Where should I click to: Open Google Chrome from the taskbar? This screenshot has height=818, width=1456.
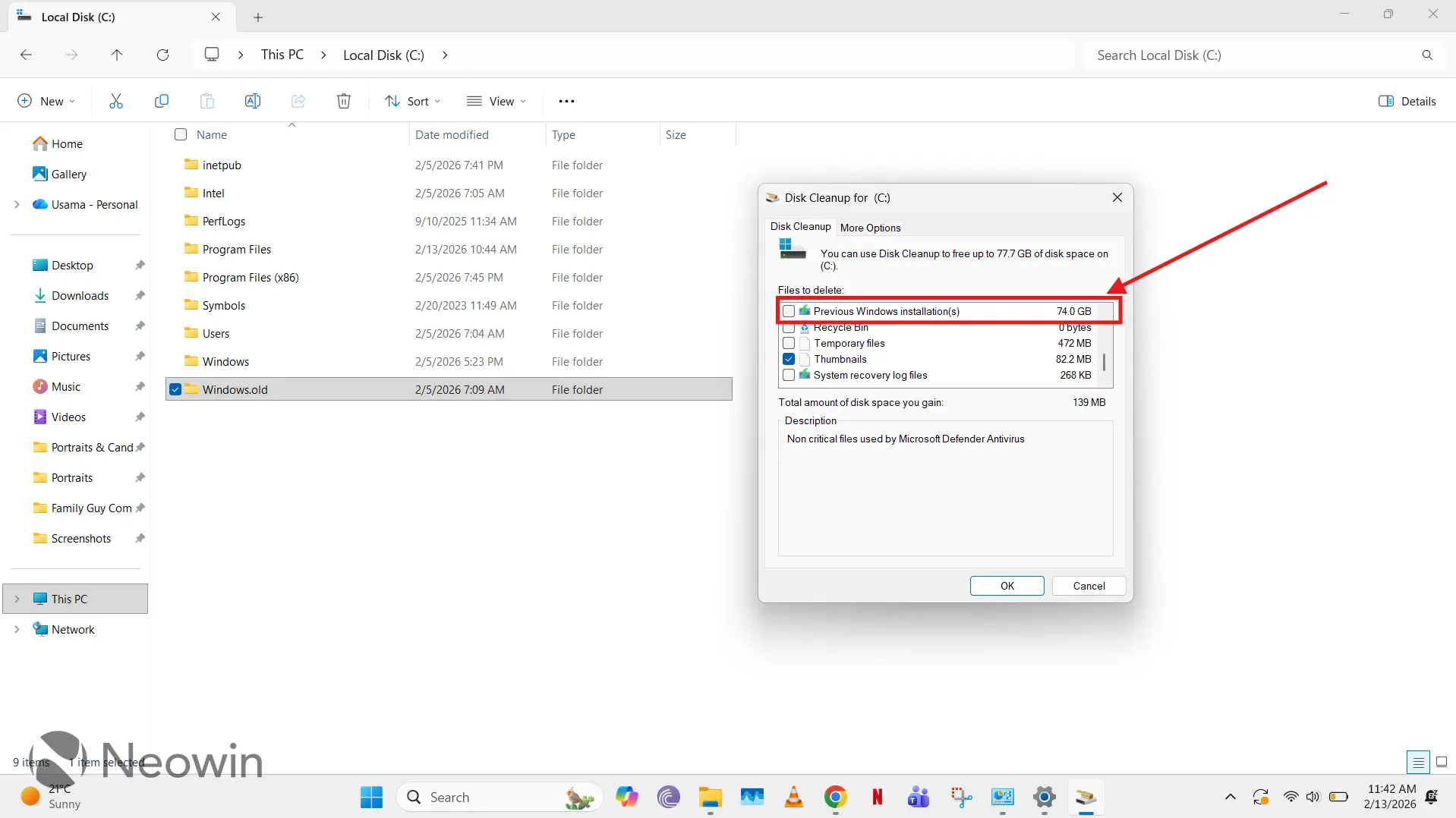click(835, 797)
